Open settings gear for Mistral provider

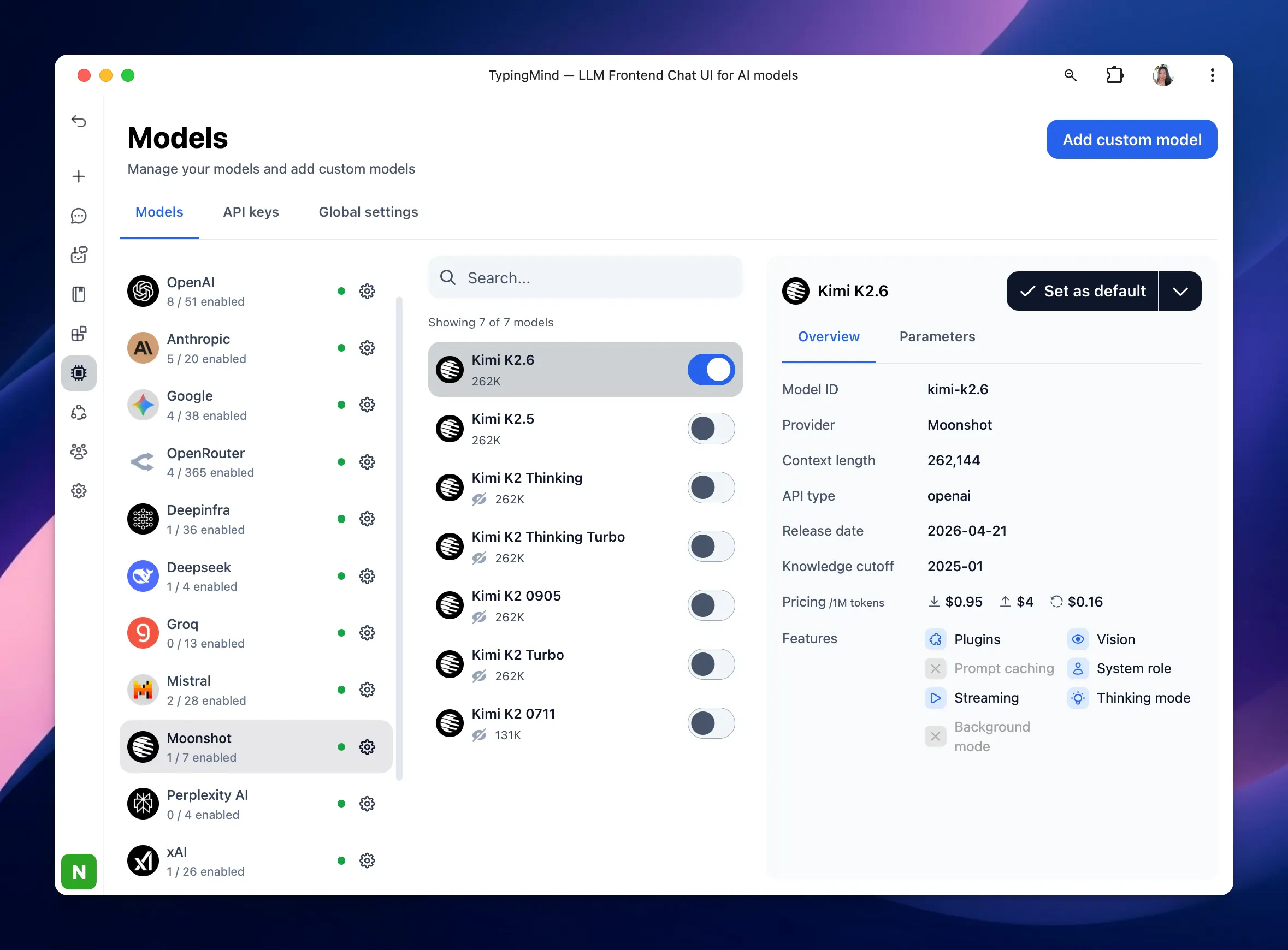point(367,690)
